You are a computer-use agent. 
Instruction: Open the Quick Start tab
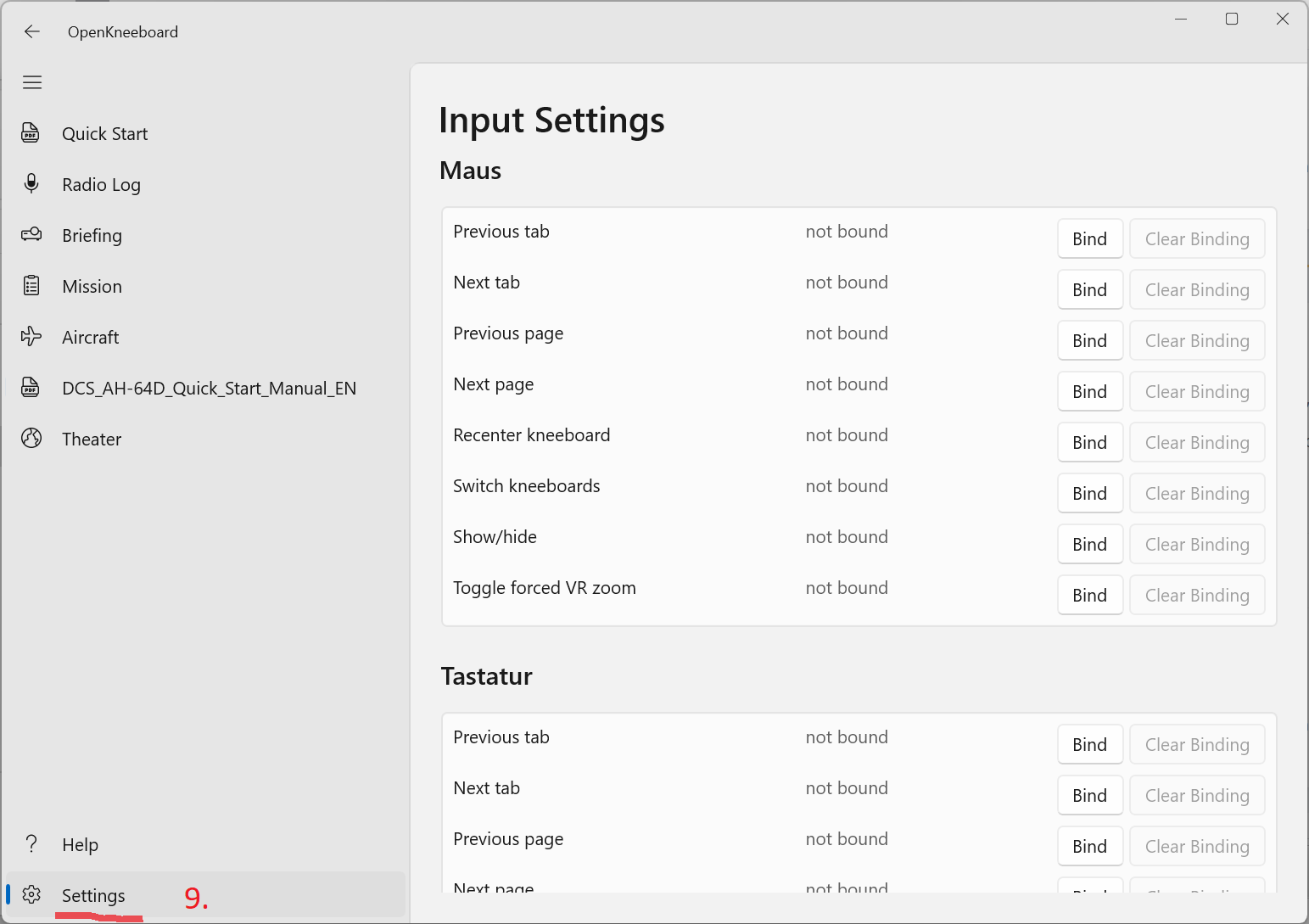205,133
